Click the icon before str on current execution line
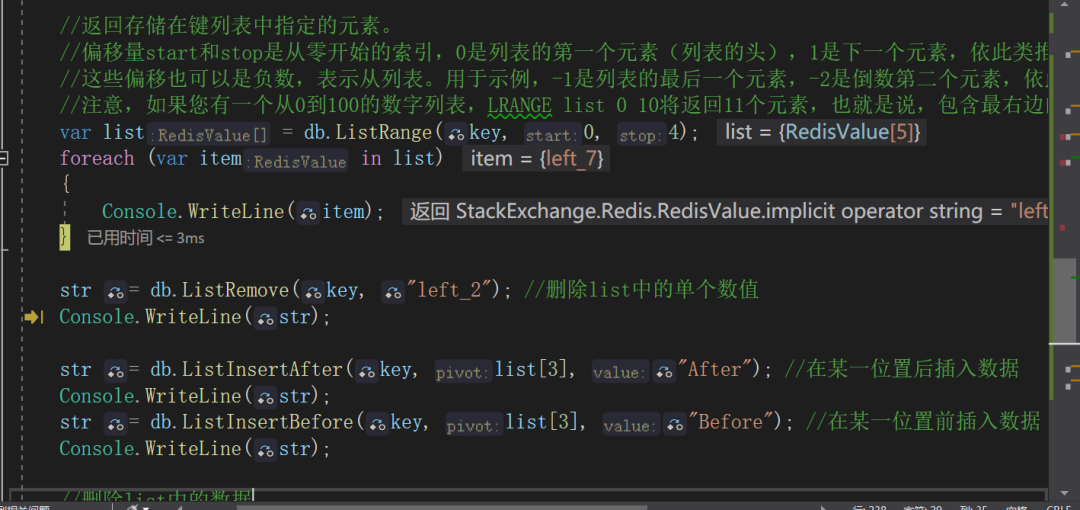1080x510 pixels. 265,318
